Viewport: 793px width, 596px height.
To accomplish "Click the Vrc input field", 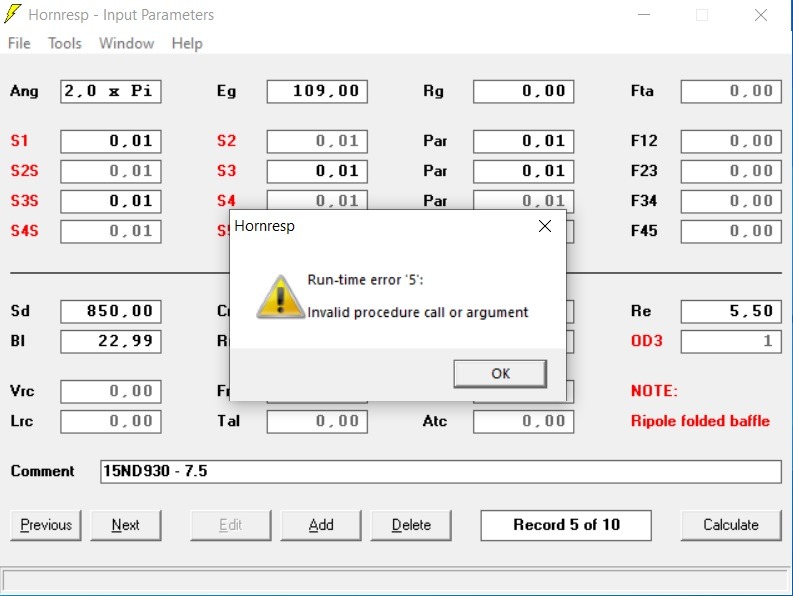I will pos(111,392).
